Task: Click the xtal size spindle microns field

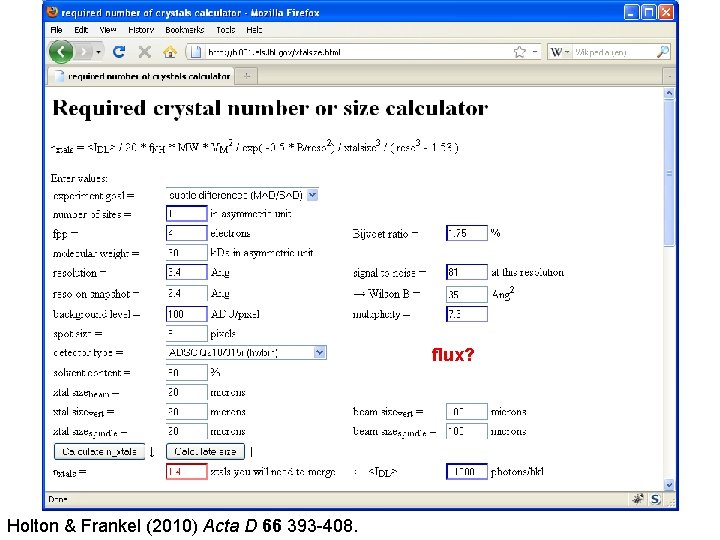Action: [186, 431]
